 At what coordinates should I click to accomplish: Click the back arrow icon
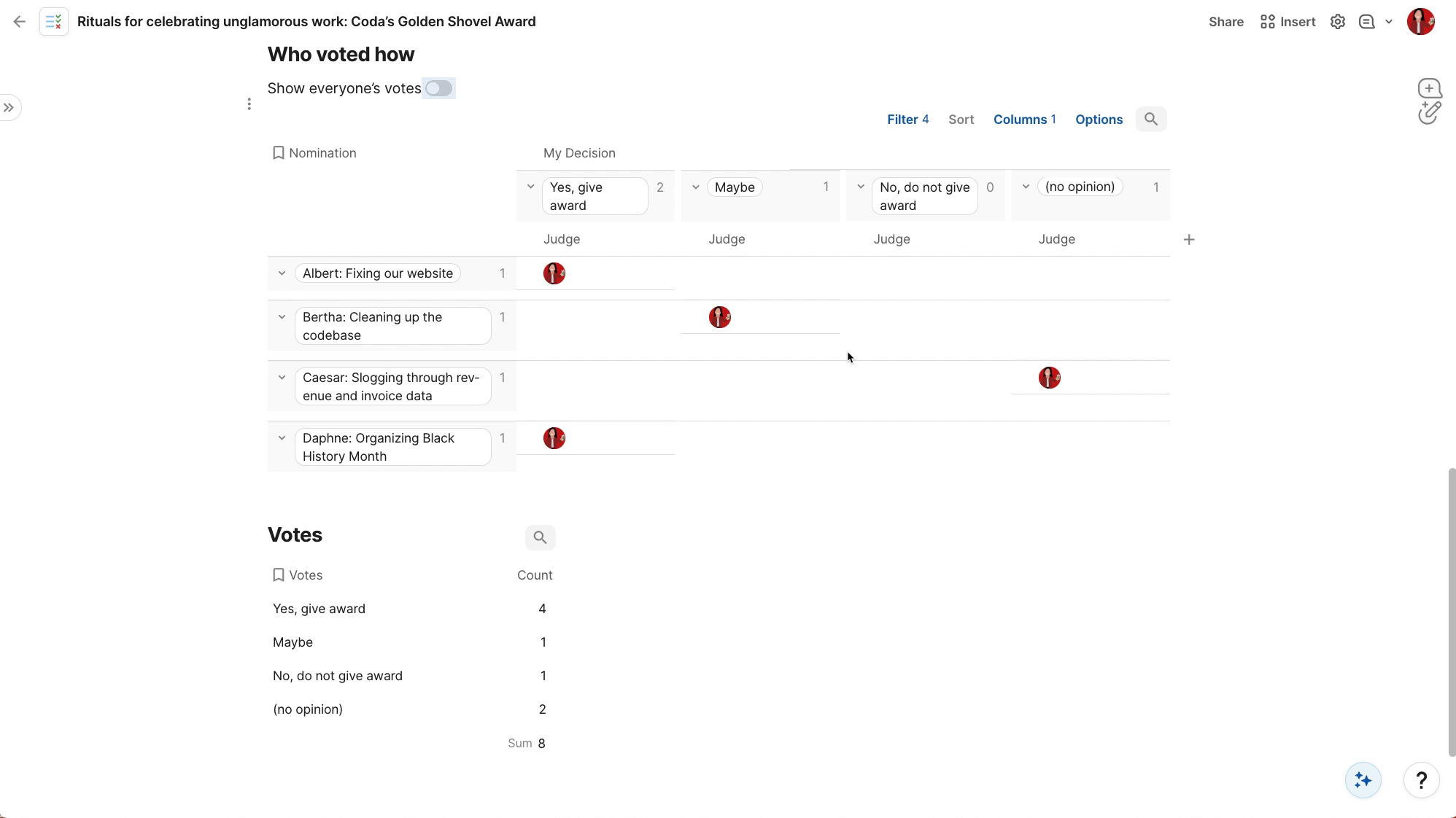pyautogui.click(x=20, y=22)
